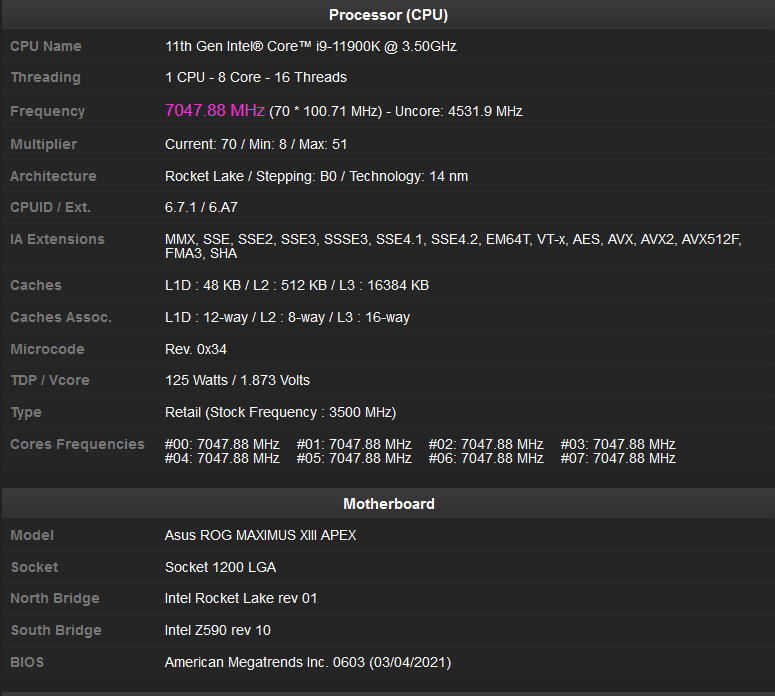This screenshot has width=775, height=696.
Task: Click the Motherboard section header
Action: tap(388, 504)
